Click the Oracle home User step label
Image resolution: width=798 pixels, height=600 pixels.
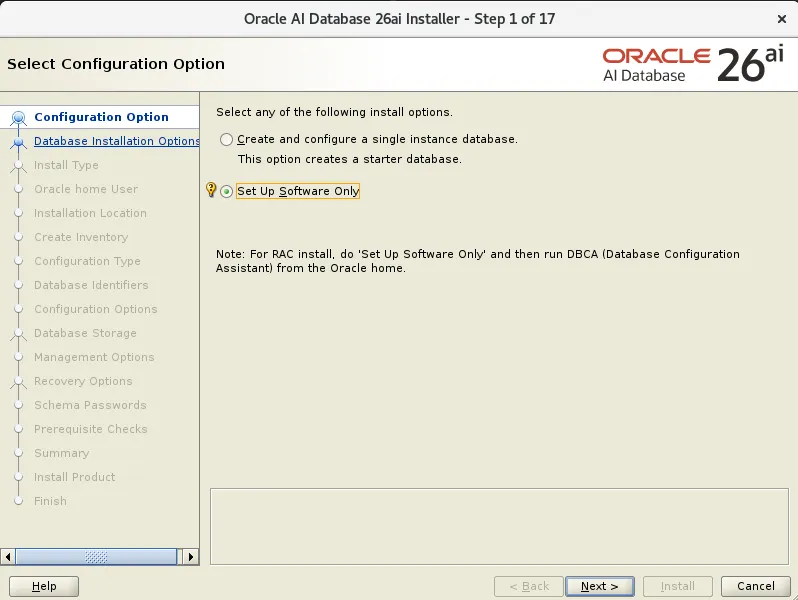86,189
